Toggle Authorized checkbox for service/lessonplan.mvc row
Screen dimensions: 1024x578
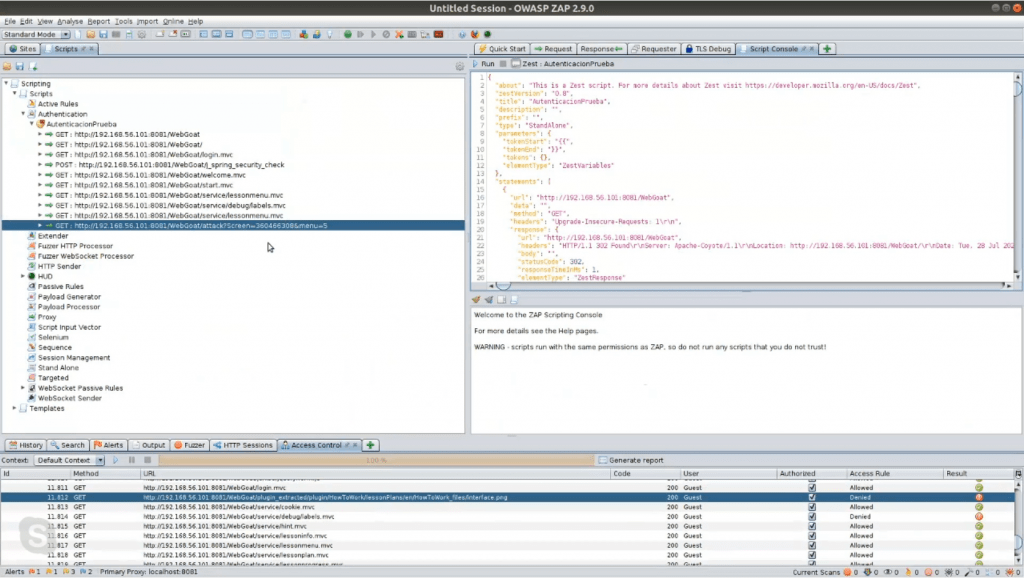tap(812, 555)
